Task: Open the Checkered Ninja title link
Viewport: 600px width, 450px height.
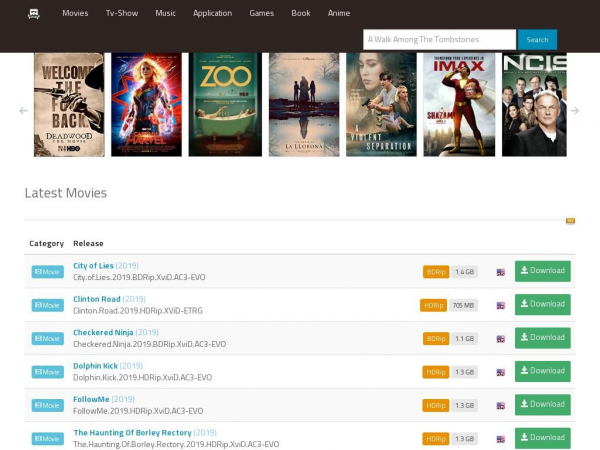Action: 103,332
